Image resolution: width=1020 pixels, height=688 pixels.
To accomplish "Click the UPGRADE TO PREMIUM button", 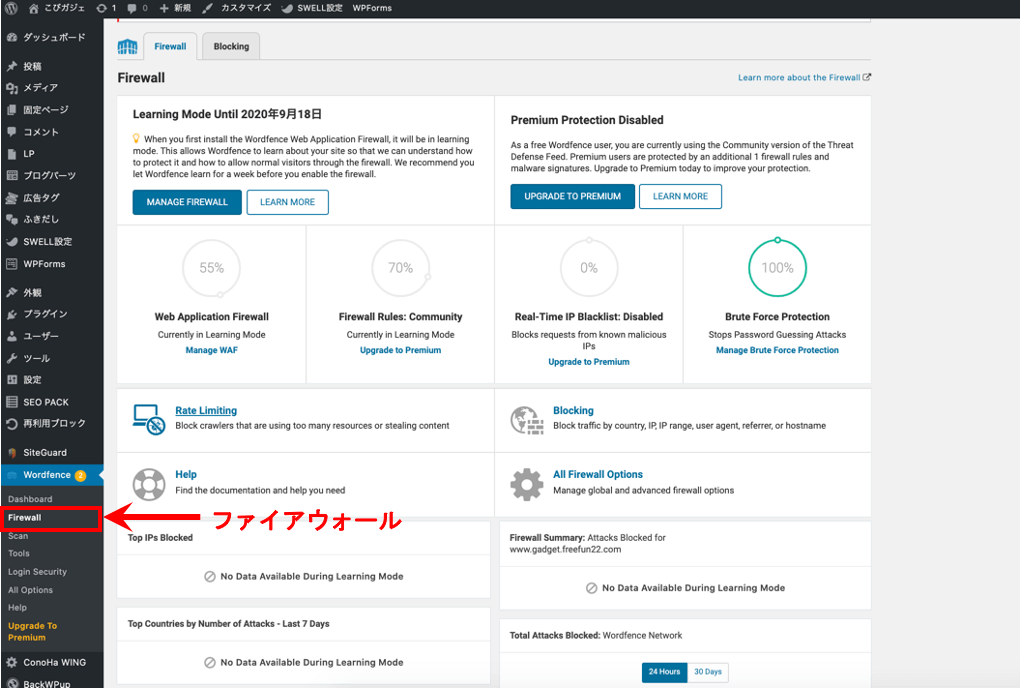I will pyautogui.click(x=572, y=196).
